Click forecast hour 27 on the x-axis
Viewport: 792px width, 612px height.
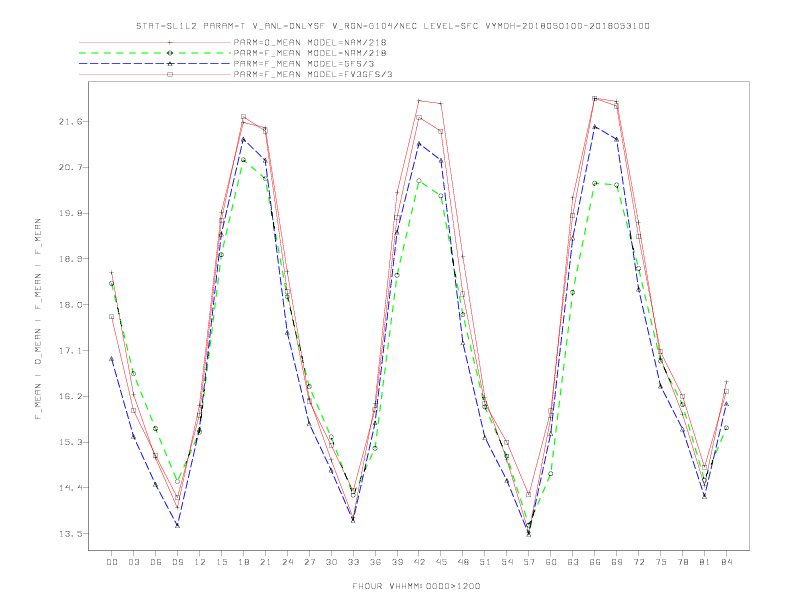[x=309, y=562]
